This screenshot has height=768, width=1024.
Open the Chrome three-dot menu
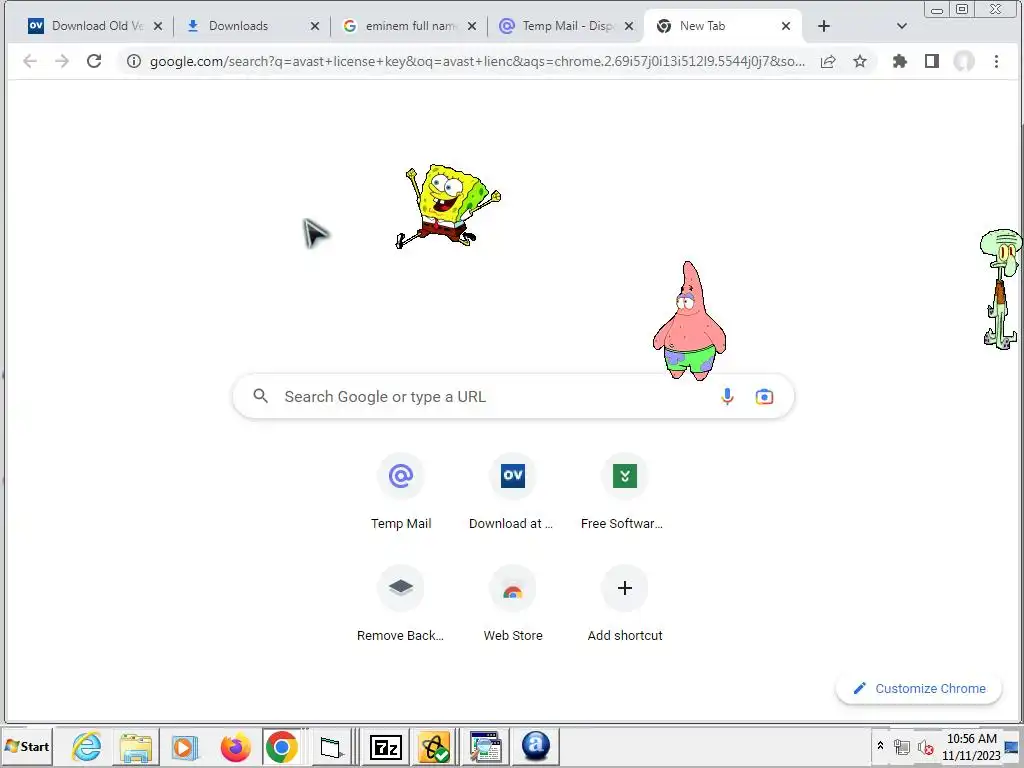coord(996,61)
